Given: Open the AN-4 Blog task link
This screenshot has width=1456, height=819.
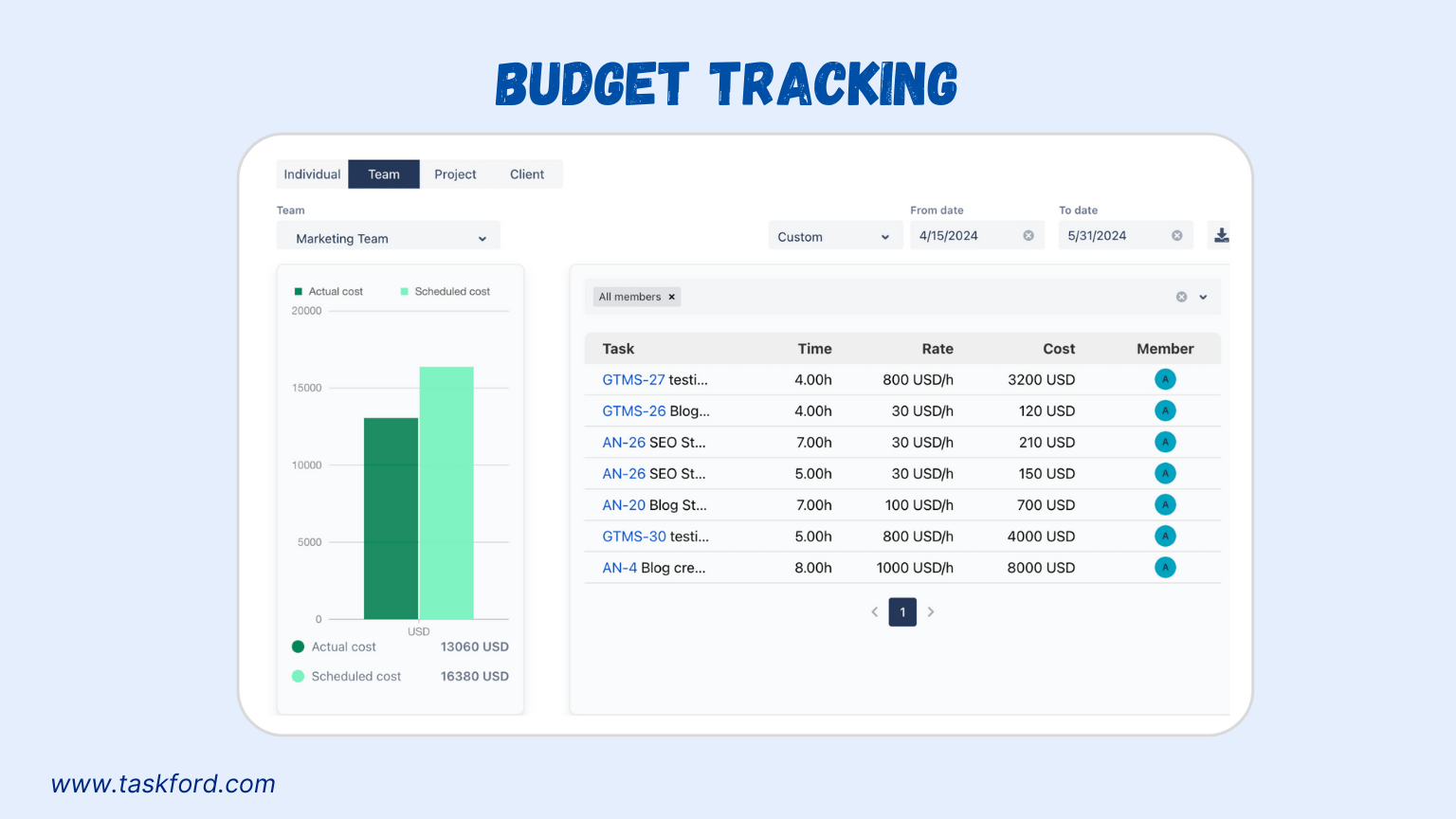Looking at the screenshot, I should [x=619, y=568].
